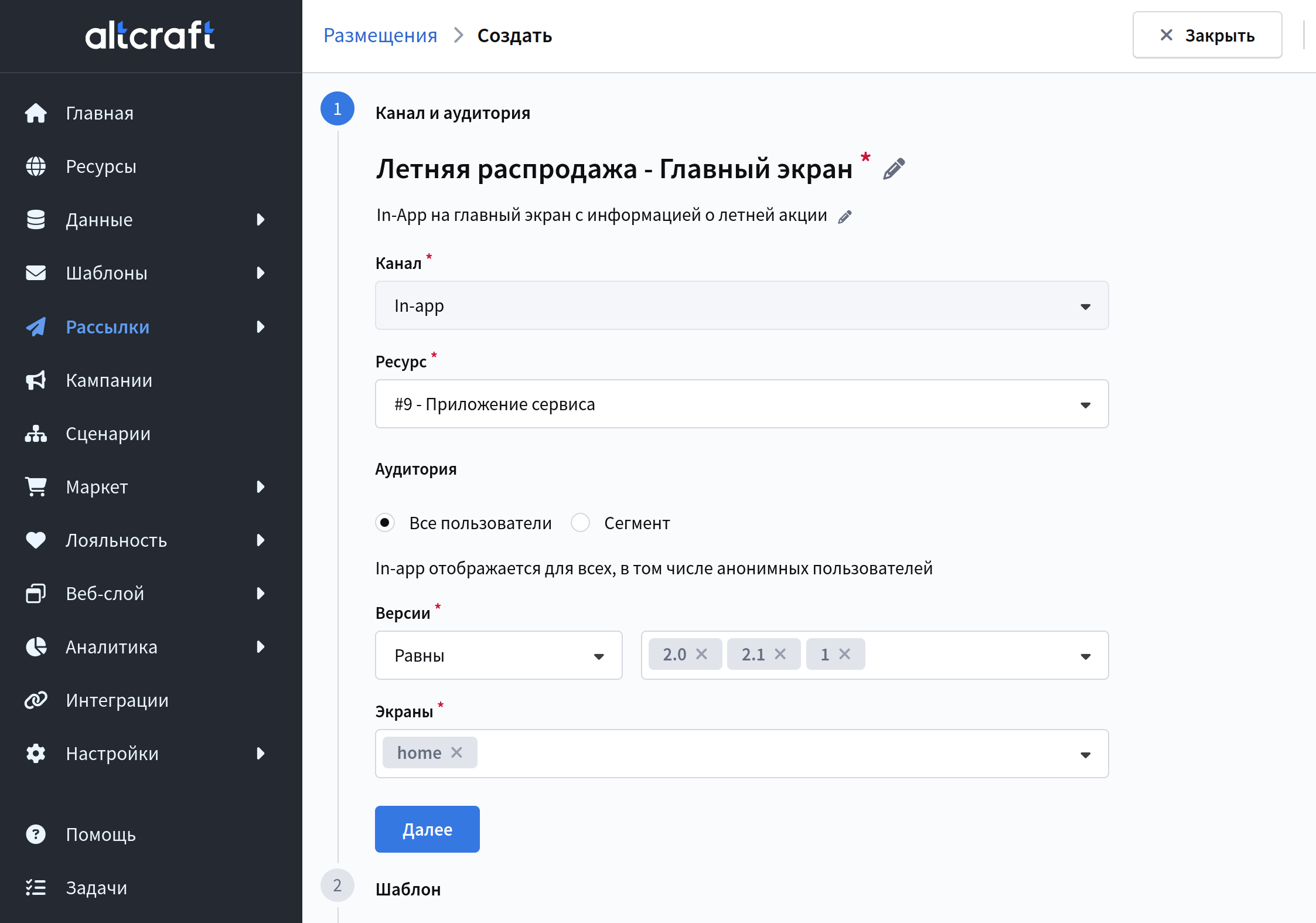Expand the Маркет submenu arrow
Viewport: 1316px width, 923px height.
[261, 487]
